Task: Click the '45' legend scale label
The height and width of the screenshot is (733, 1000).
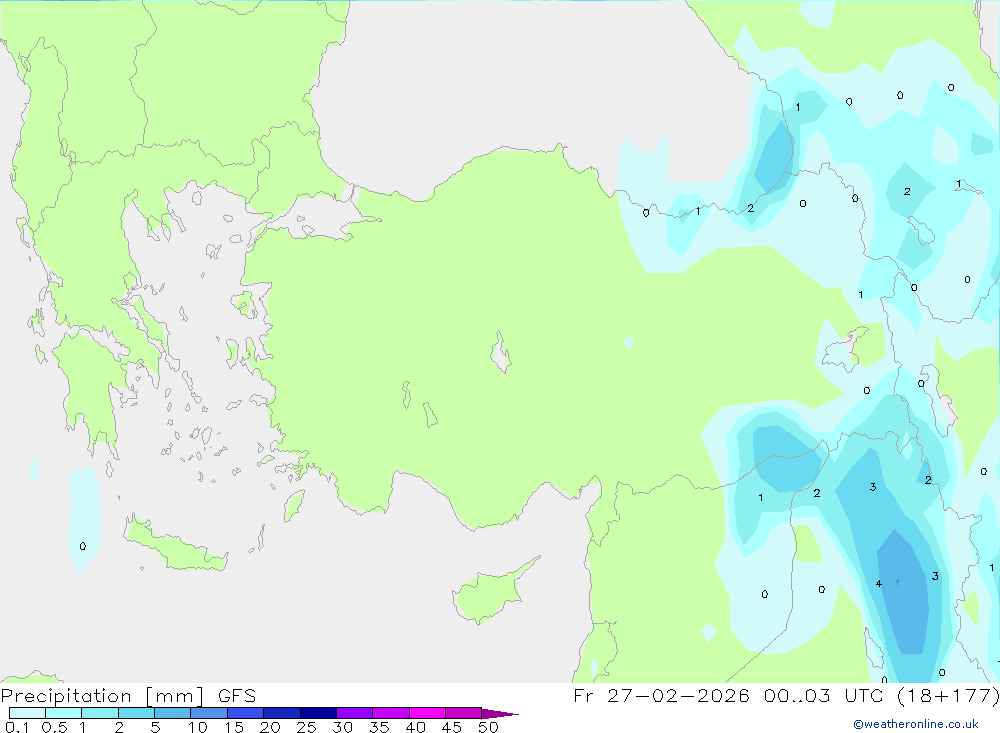Action: [x=452, y=727]
